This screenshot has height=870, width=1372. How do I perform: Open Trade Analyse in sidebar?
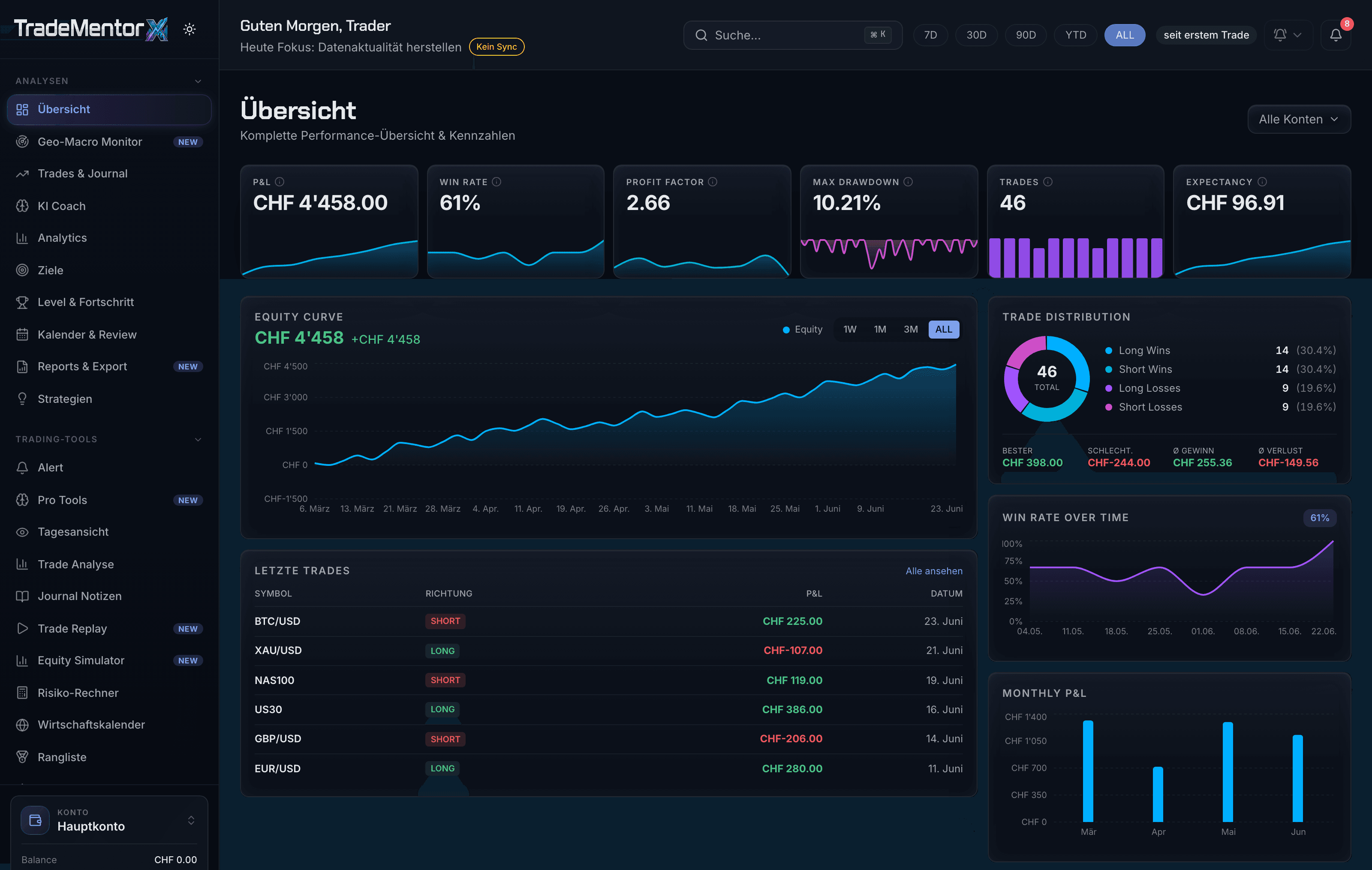(x=109, y=564)
